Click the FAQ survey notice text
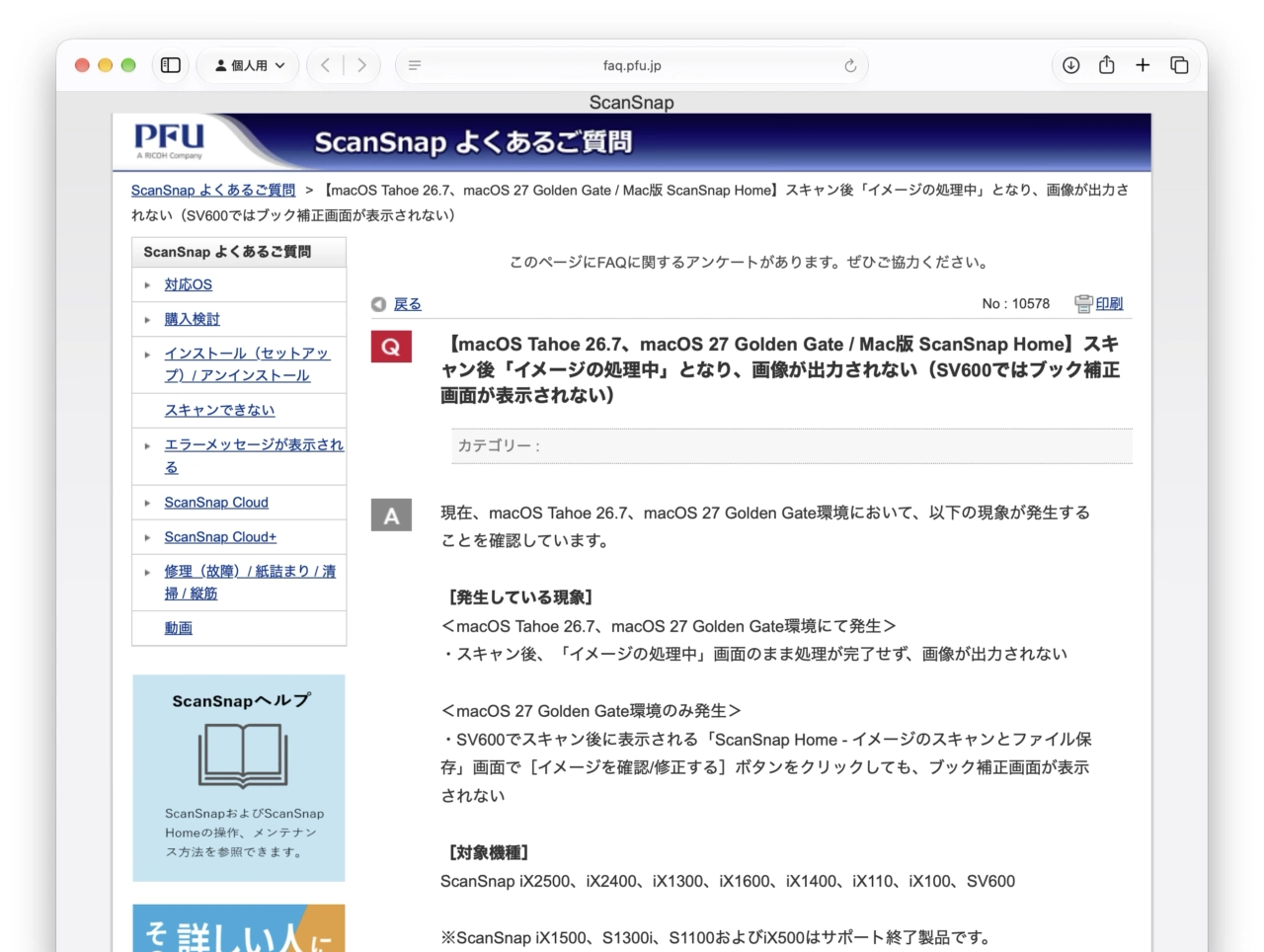 (749, 262)
